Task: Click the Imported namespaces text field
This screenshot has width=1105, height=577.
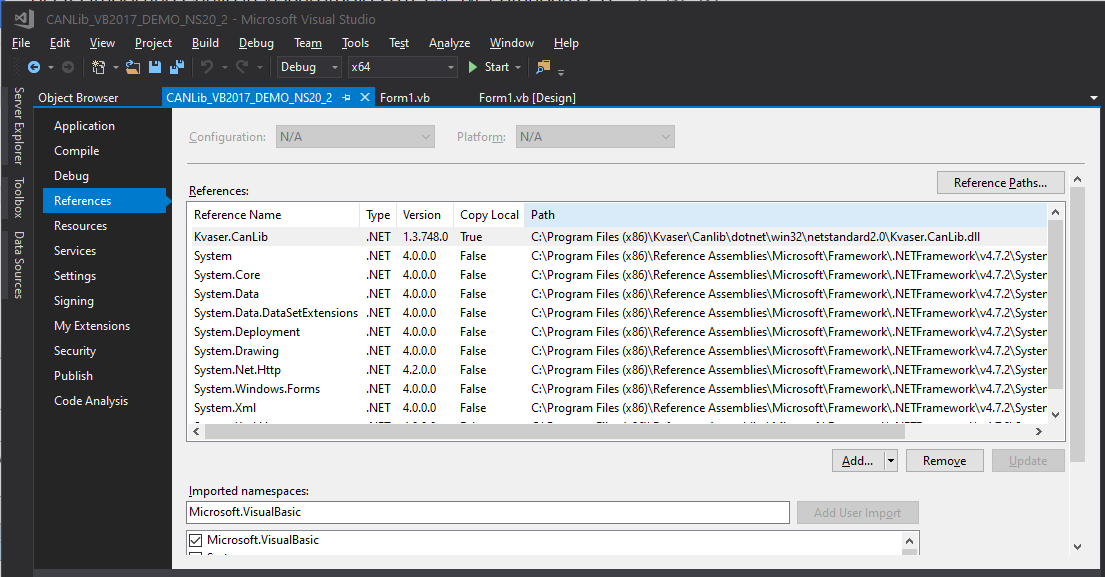Action: point(488,512)
